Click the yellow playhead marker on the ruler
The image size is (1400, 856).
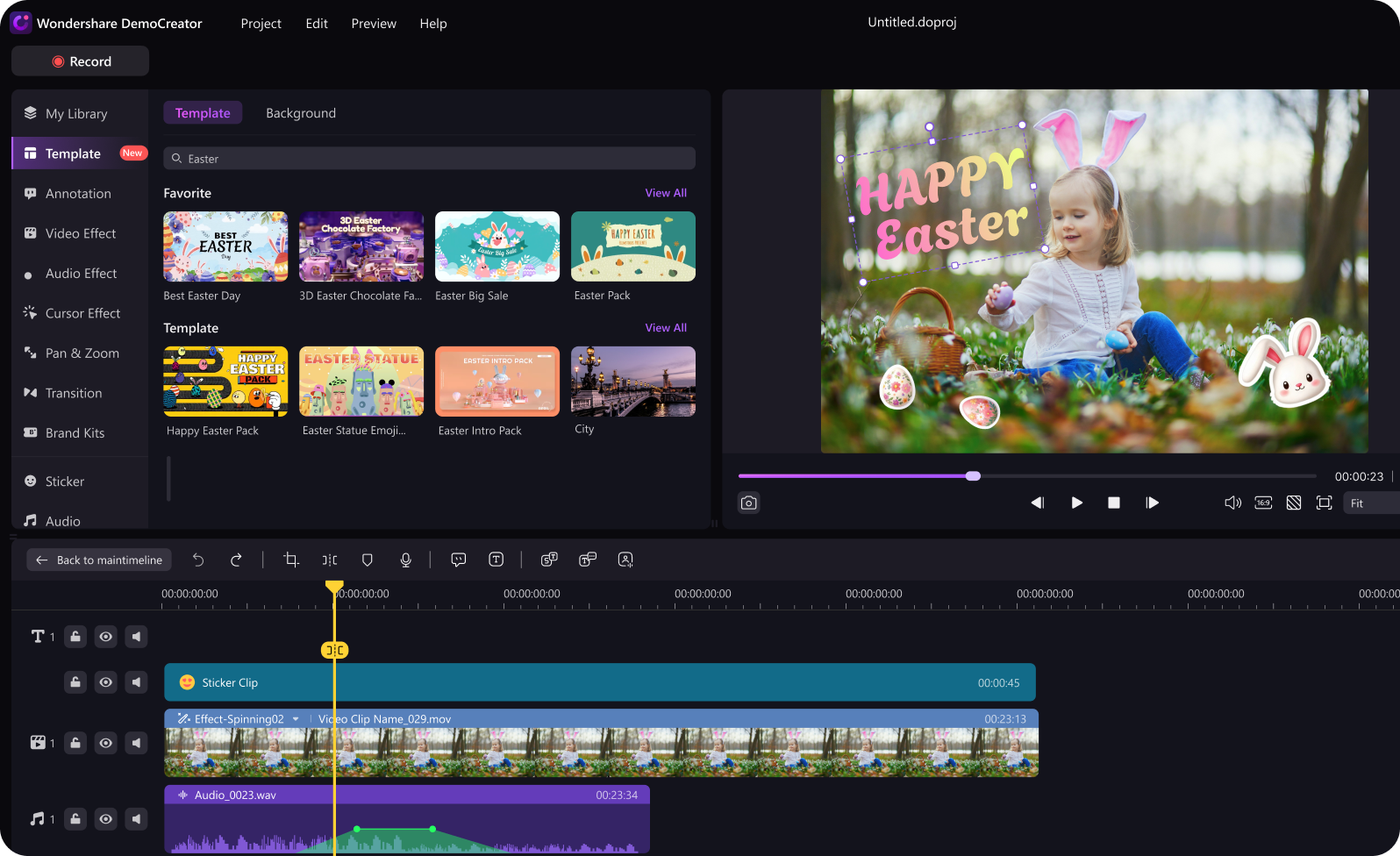[334, 587]
